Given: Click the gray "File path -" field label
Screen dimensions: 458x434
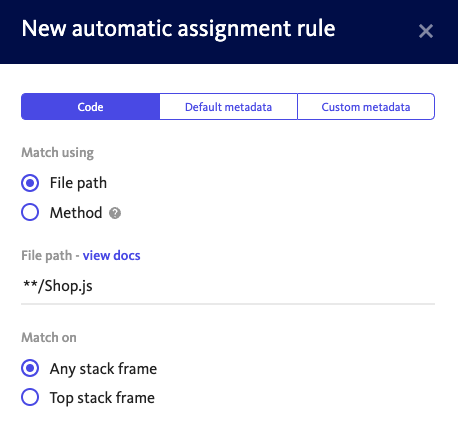Looking at the screenshot, I should (x=50, y=256).
